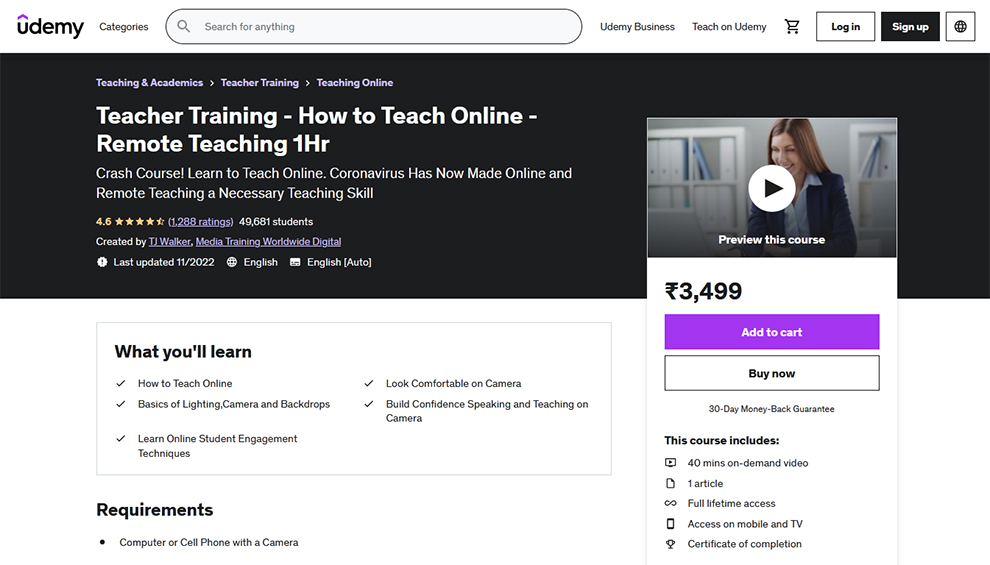Open the 1,288 ratings link
The image size is (990, 565).
click(x=201, y=222)
